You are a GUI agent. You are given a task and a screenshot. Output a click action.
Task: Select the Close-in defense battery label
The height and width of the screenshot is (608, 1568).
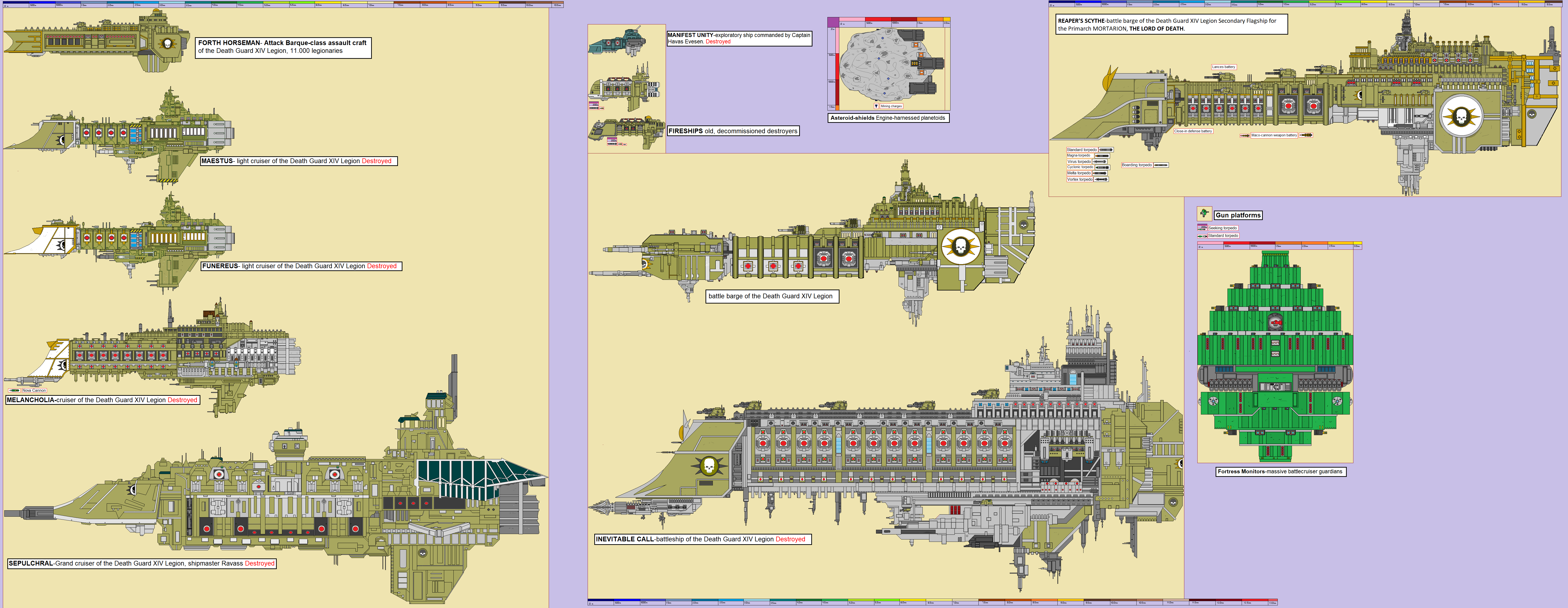click(x=1193, y=131)
